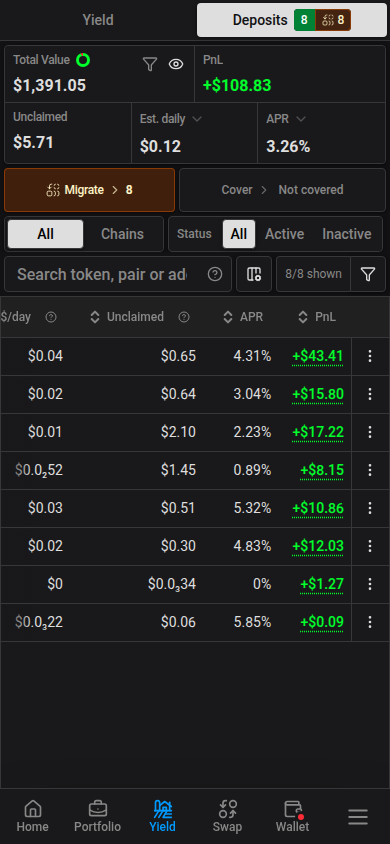Open the +$17.22 PnL details link
390x844 pixels.
(317, 432)
